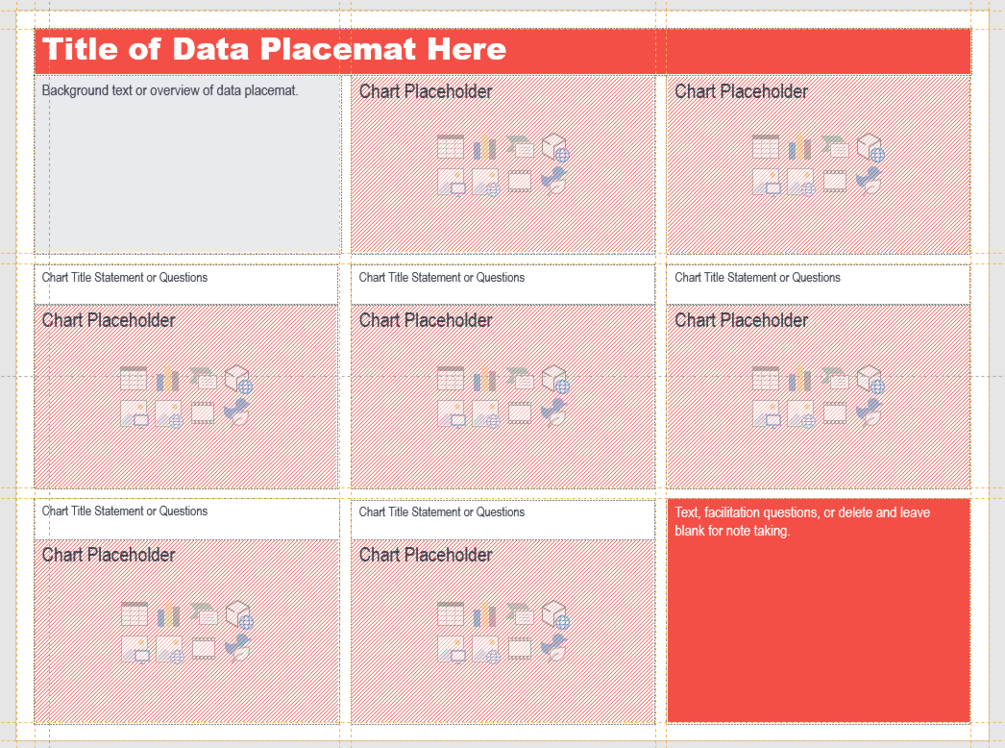The image size is (1005, 748).
Task: Click Insert Table icon in top-center chart placeholder
Action: click(450, 147)
